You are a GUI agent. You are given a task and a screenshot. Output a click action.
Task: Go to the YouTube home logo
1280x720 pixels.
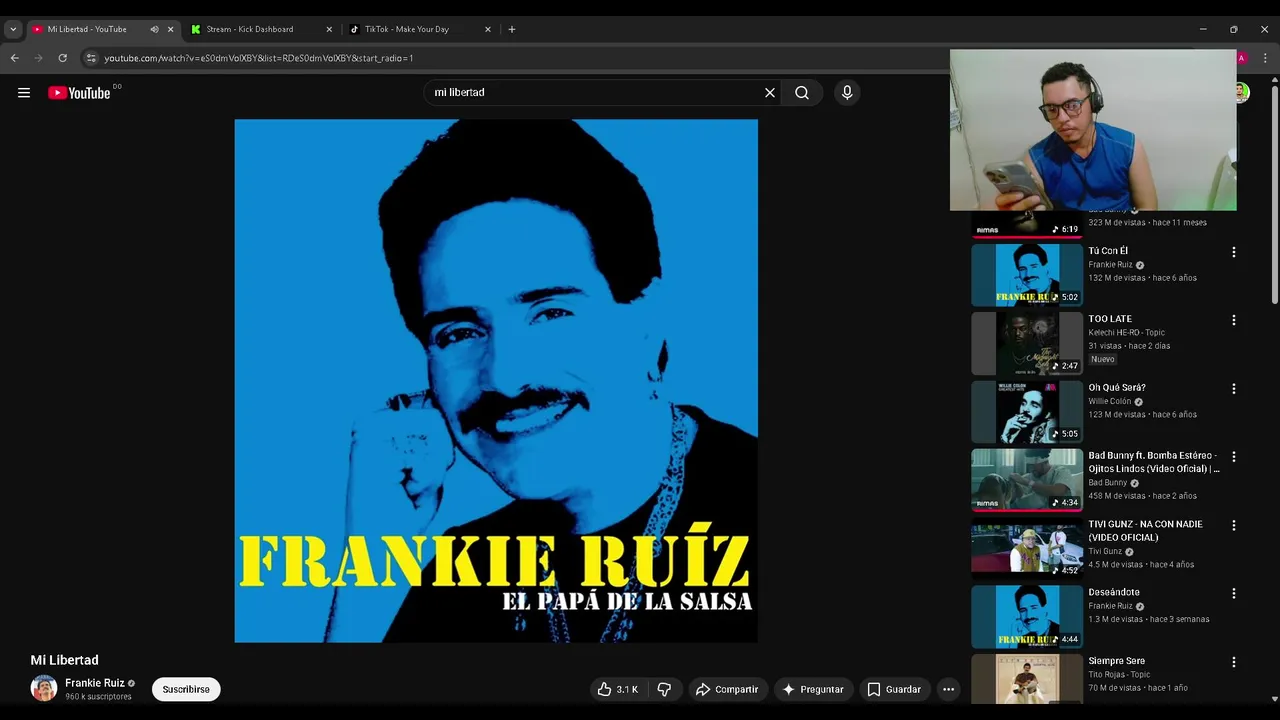79,93
